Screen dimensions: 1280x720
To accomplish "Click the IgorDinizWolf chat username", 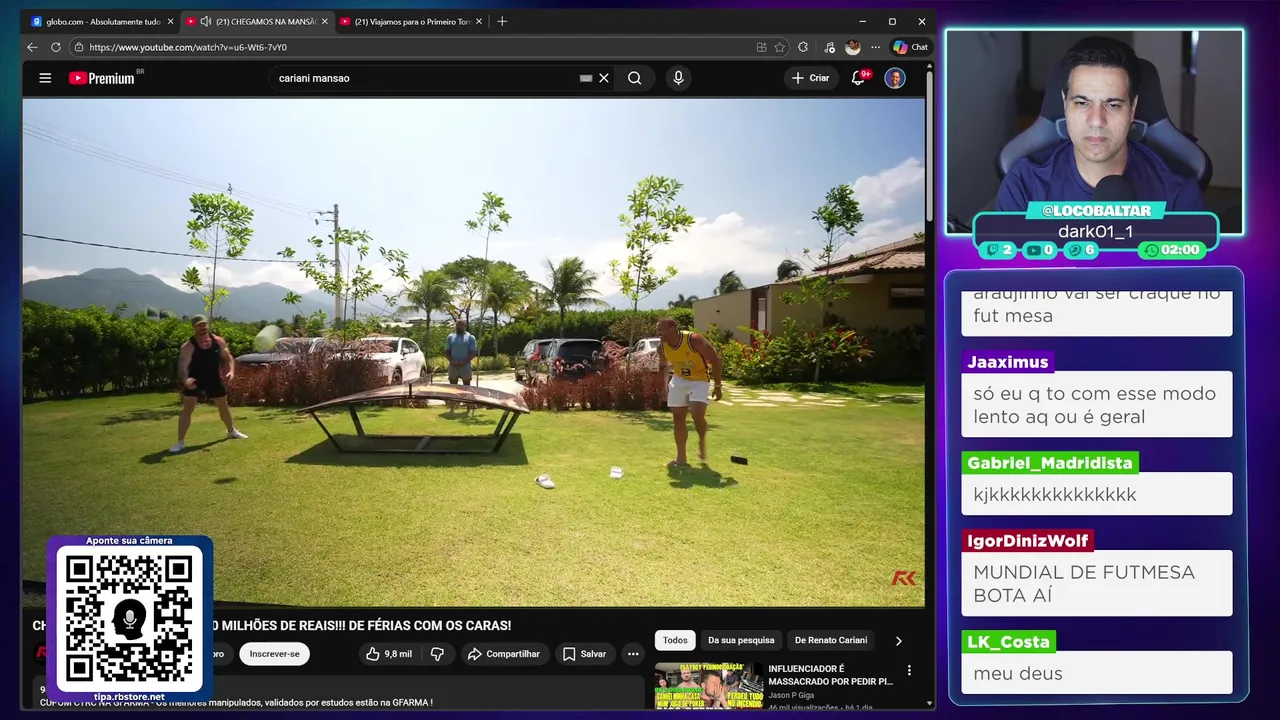I will [1028, 541].
